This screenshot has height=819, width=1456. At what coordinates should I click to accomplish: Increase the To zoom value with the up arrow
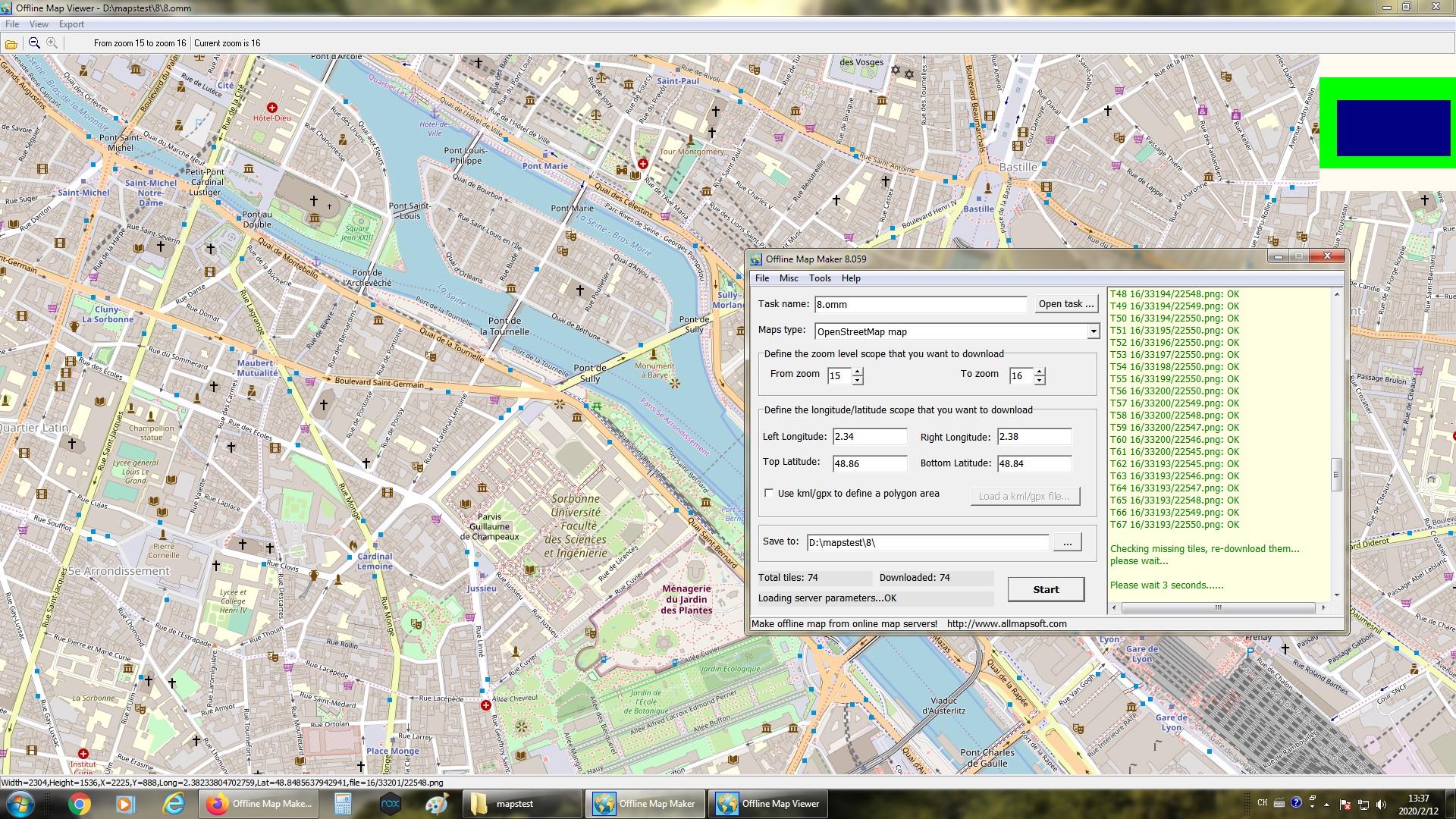click(x=1040, y=372)
